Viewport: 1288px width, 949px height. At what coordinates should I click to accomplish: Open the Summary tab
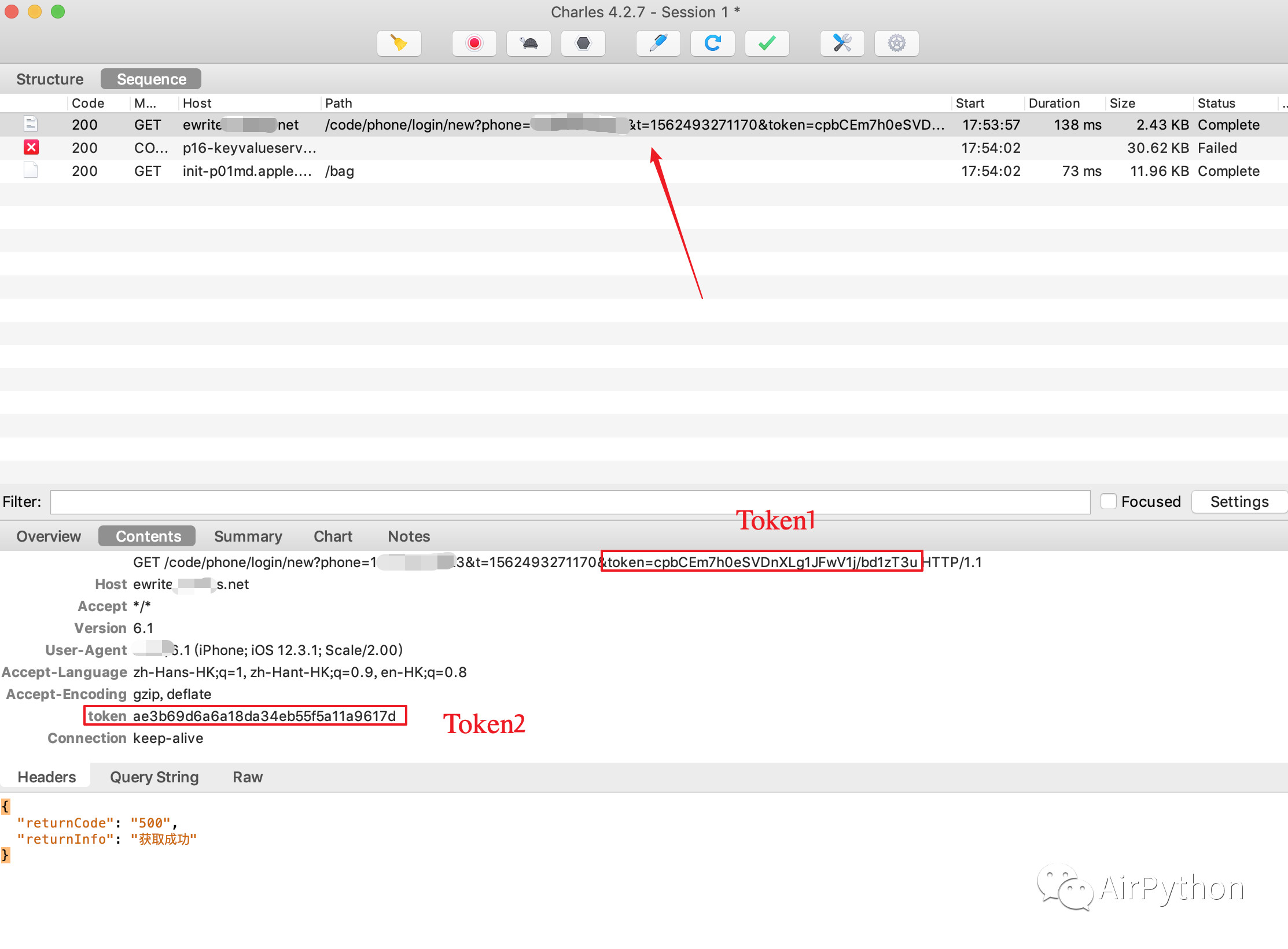(x=248, y=536)
